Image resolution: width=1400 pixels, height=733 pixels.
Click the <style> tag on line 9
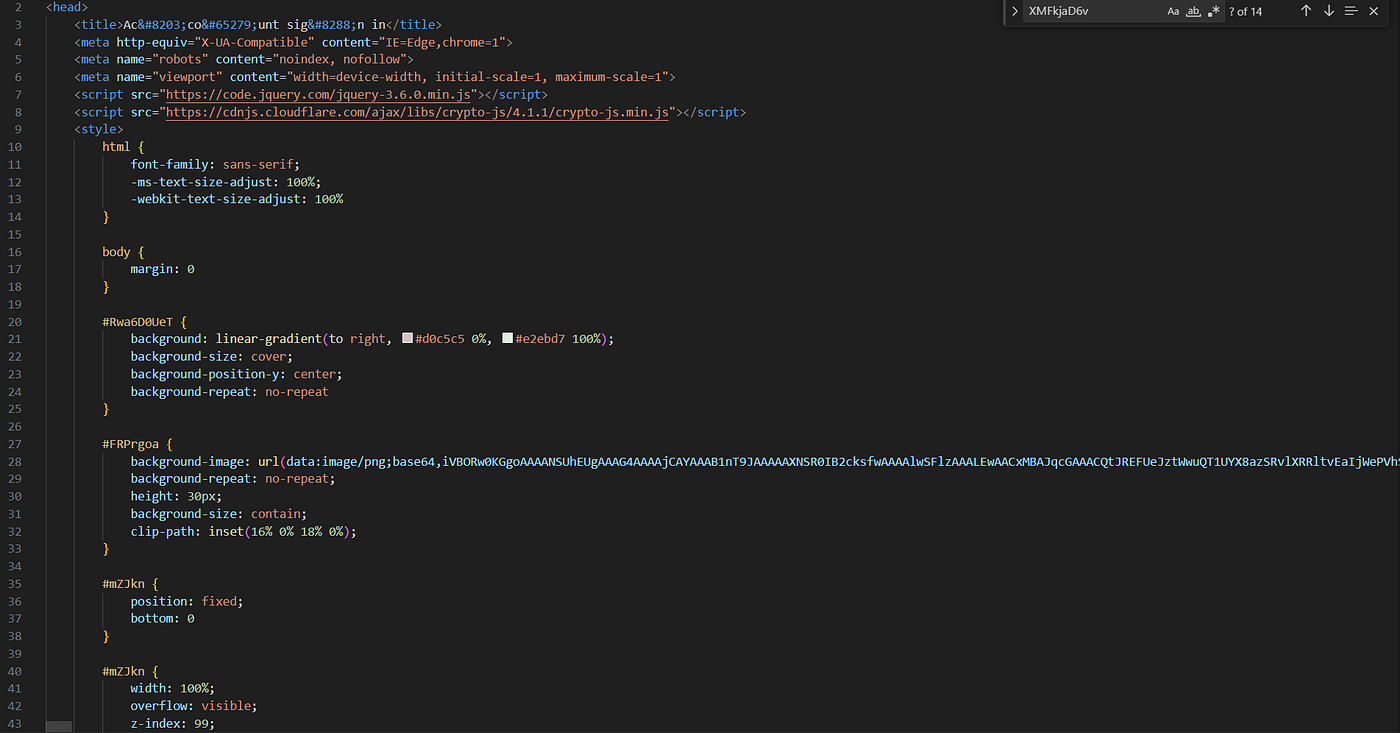[98, 129]
